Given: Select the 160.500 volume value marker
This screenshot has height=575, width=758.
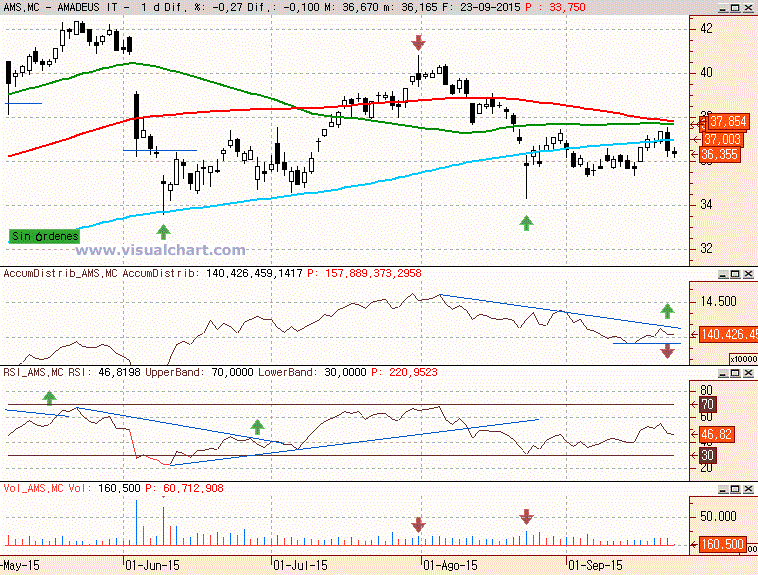Looking at the screenshot, I should coord(722,545).
